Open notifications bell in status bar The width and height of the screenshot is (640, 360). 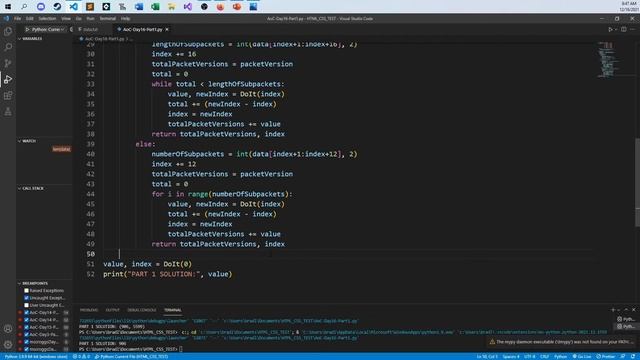(x=633, y=356)
